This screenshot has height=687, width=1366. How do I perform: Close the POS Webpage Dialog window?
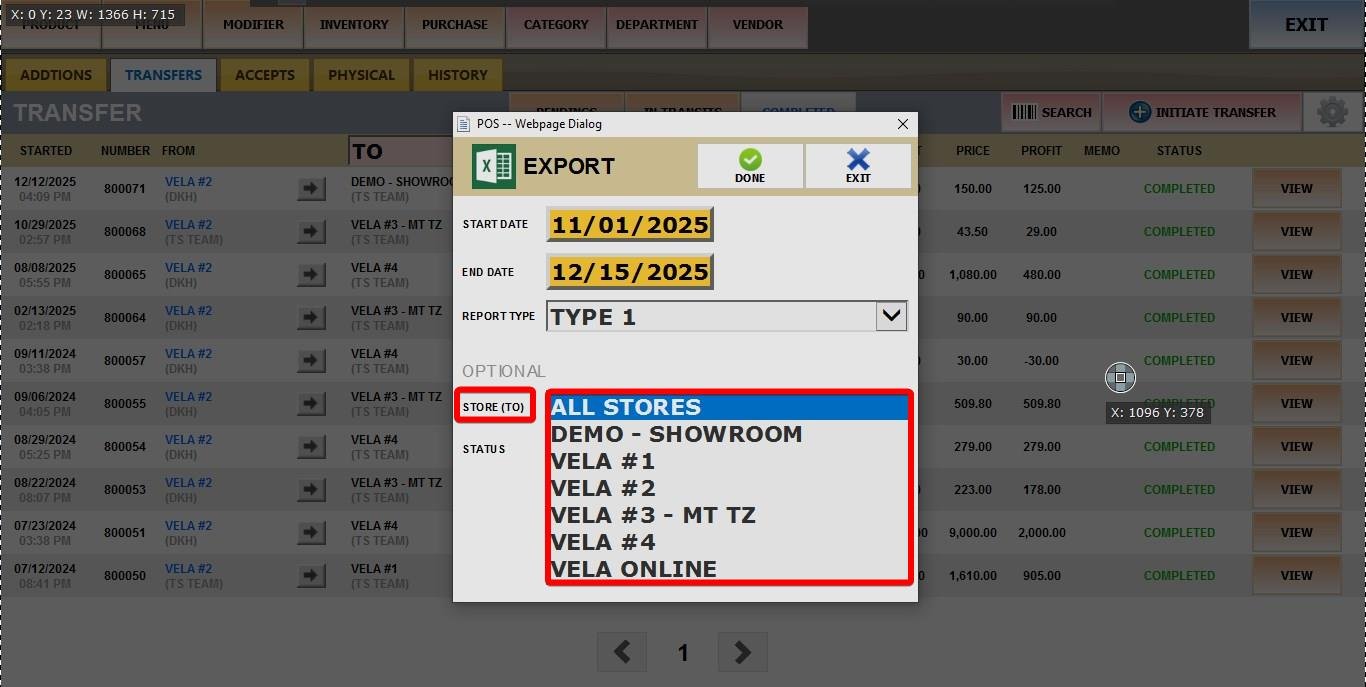(902, 124)
